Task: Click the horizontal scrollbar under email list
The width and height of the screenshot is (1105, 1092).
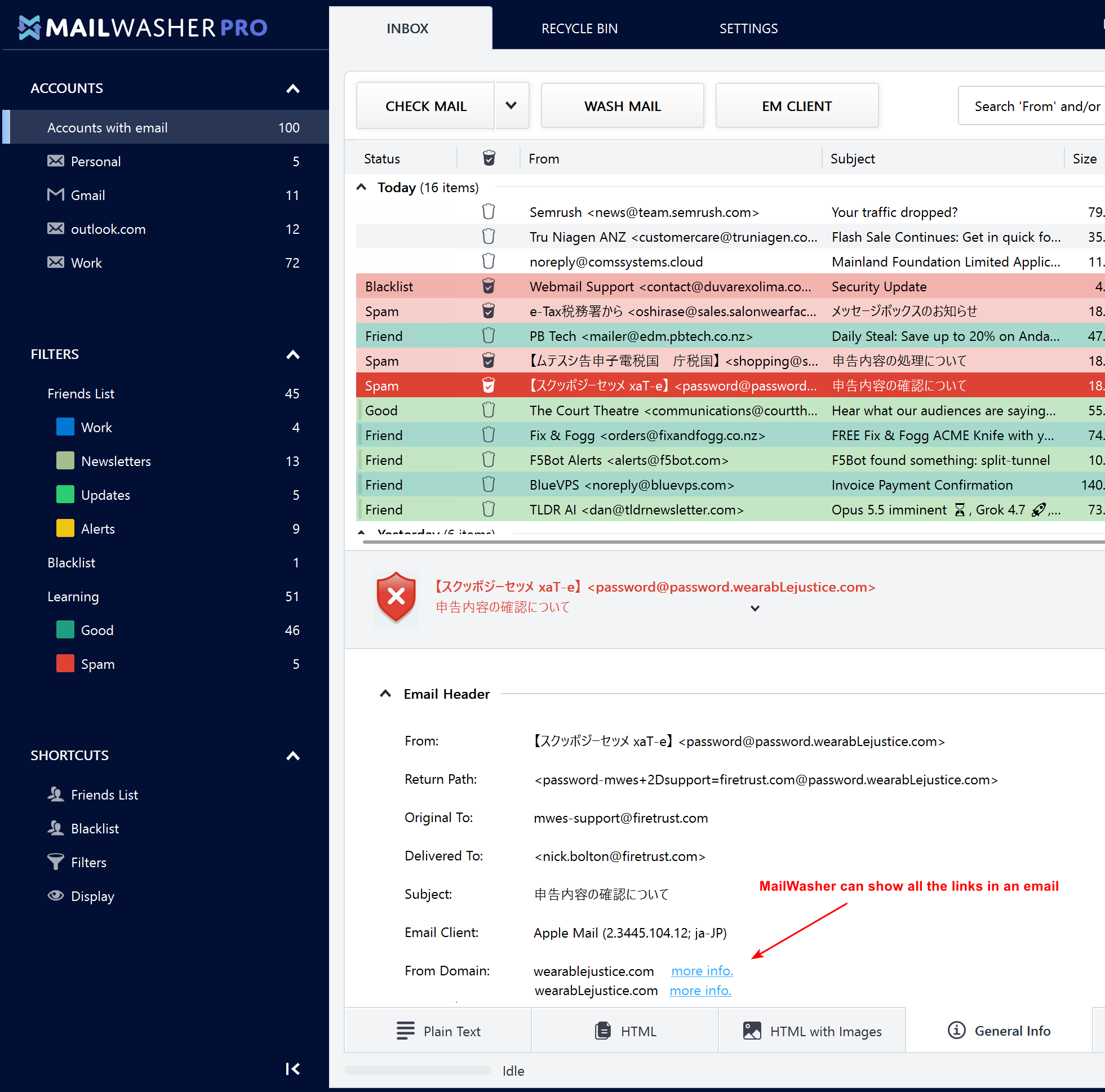Action: coord(734,541)
